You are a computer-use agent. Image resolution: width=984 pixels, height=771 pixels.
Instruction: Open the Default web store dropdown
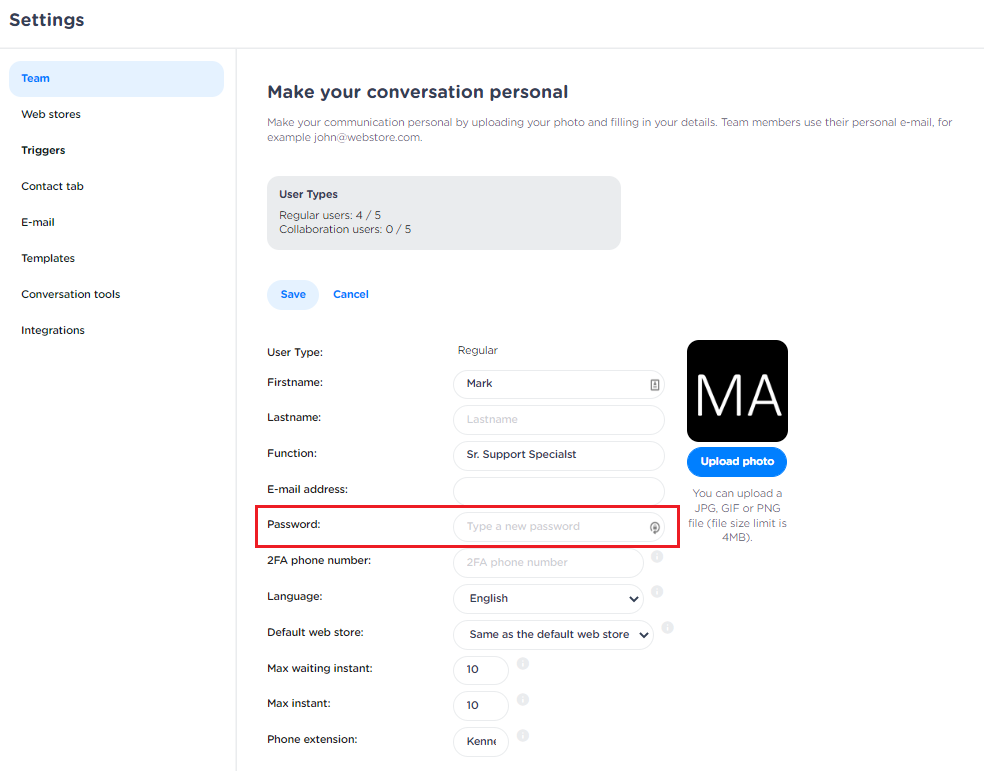(x=553, y=634)
